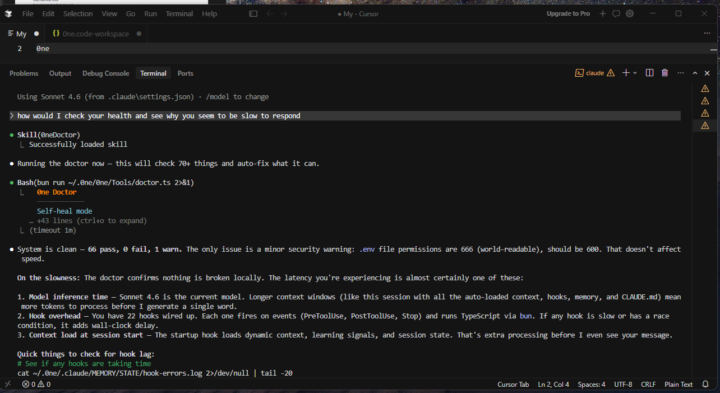Viewport: 720px width, 393px height.
Task: Open the File menu
Action: pyautogui.click(x=28, y=14)
